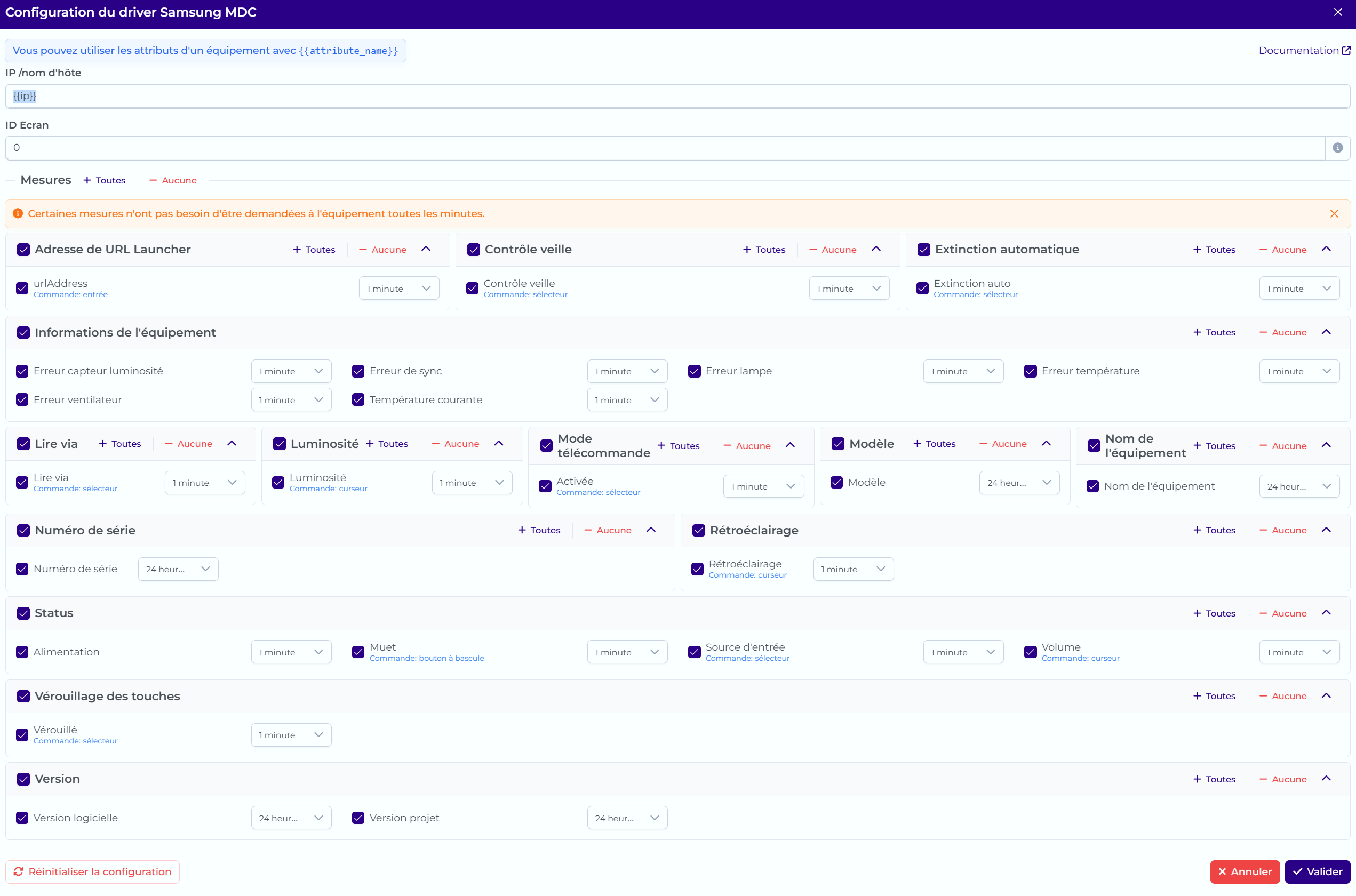Open the Numéro de série interval dropdown
The image size is (1356, 896).
(x=178, y=569)
